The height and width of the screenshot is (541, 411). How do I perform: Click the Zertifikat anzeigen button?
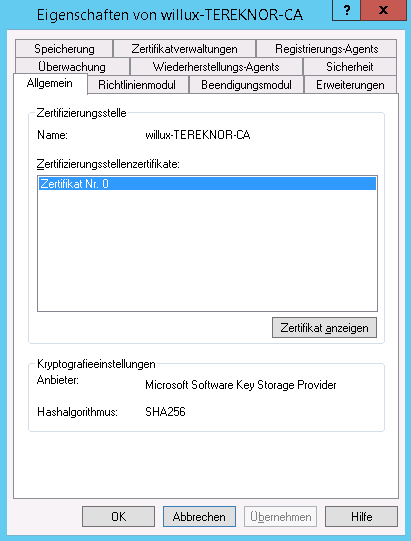click(324, 327)
